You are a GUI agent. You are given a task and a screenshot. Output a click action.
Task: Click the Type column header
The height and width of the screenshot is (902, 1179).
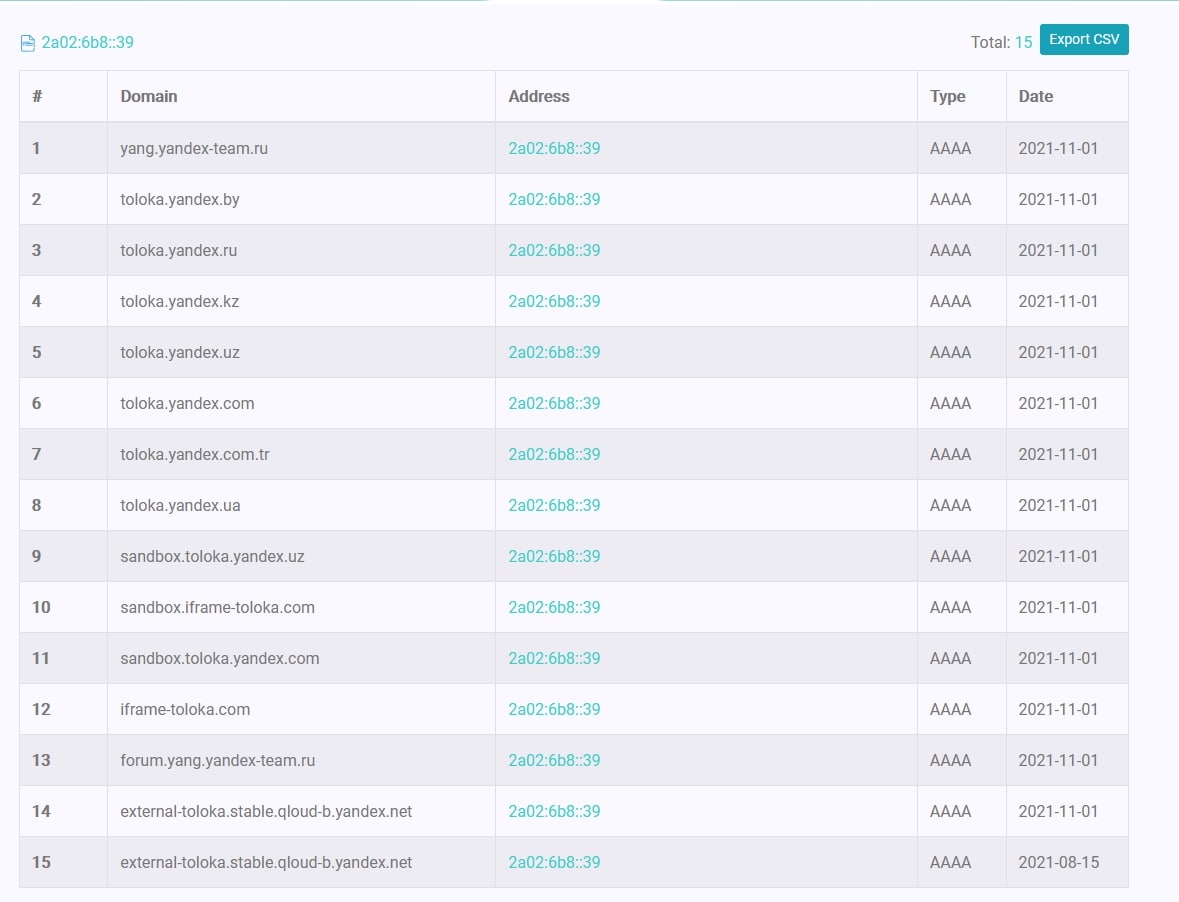point(947,96)
